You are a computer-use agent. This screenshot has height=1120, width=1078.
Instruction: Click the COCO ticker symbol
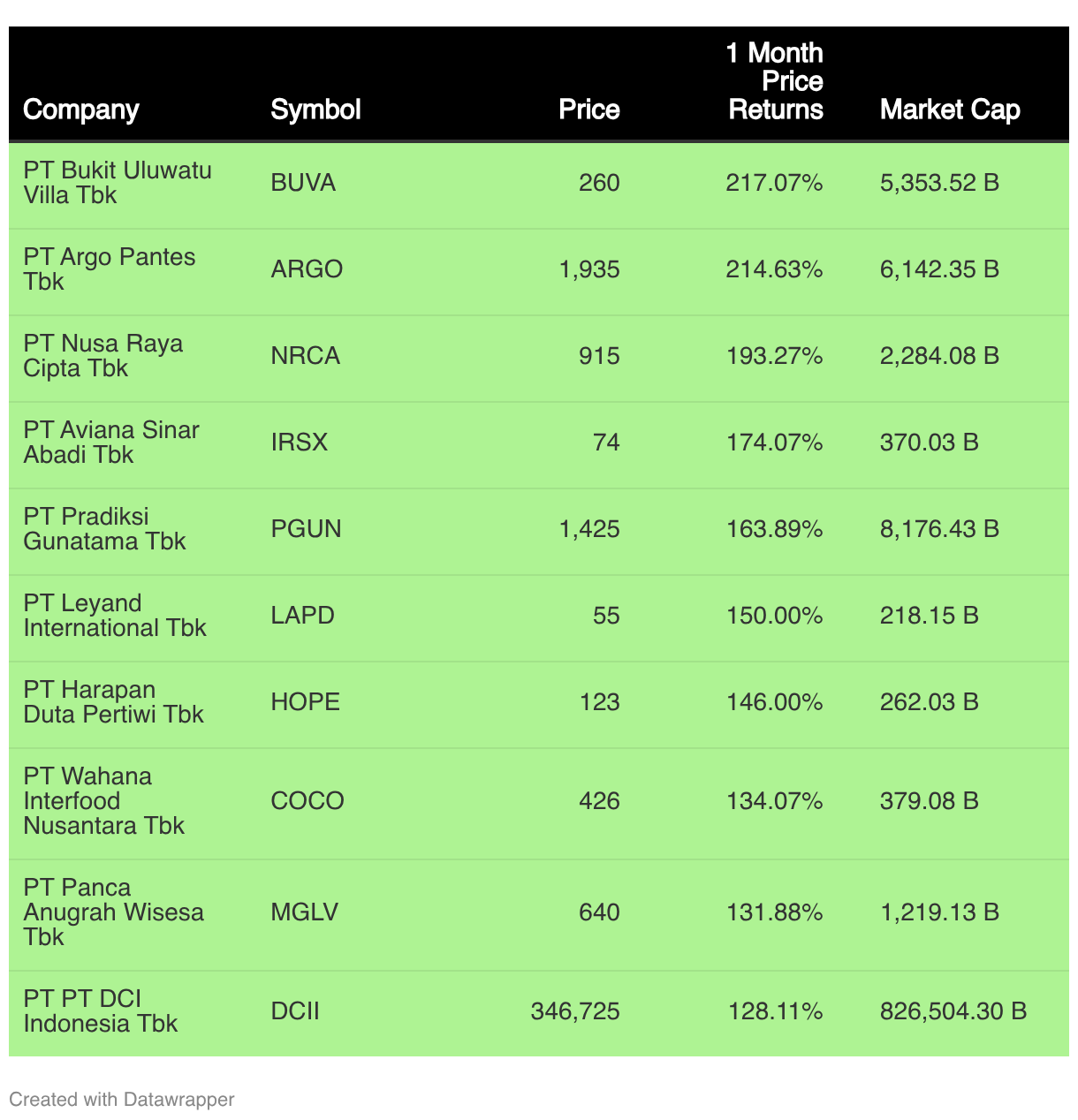tap(307, 801)
